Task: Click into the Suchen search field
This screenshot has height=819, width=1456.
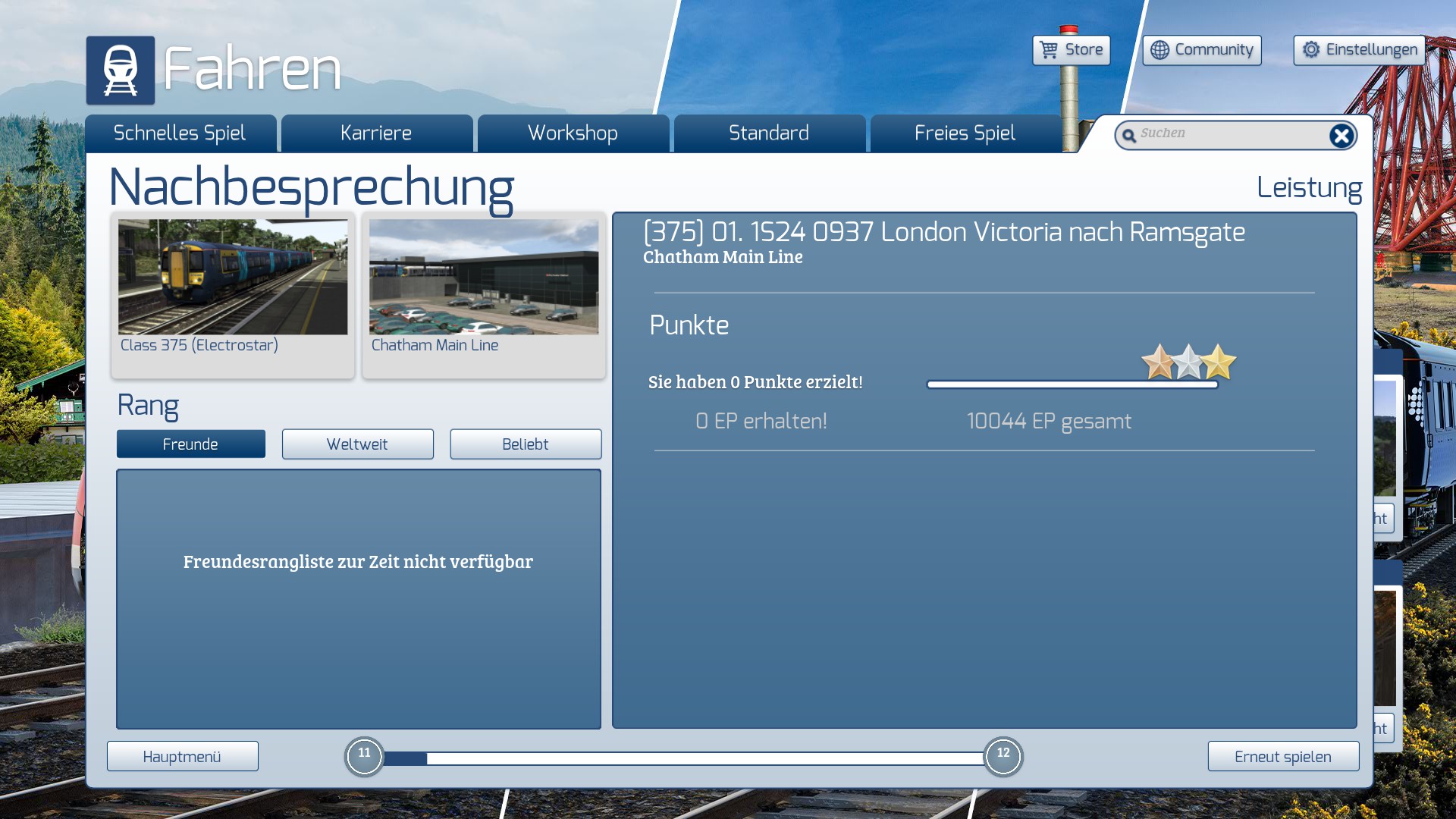Action: (x=1228, y=134)
